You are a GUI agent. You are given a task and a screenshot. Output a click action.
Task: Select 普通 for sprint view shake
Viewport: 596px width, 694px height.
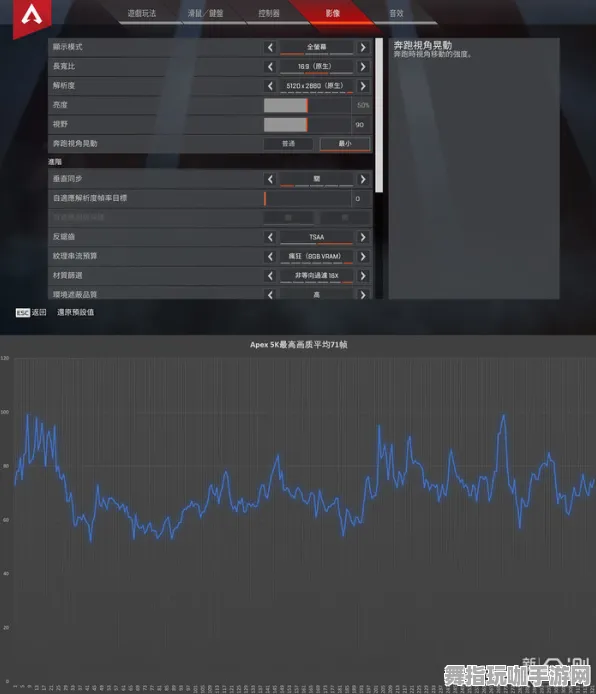point(288,144)
